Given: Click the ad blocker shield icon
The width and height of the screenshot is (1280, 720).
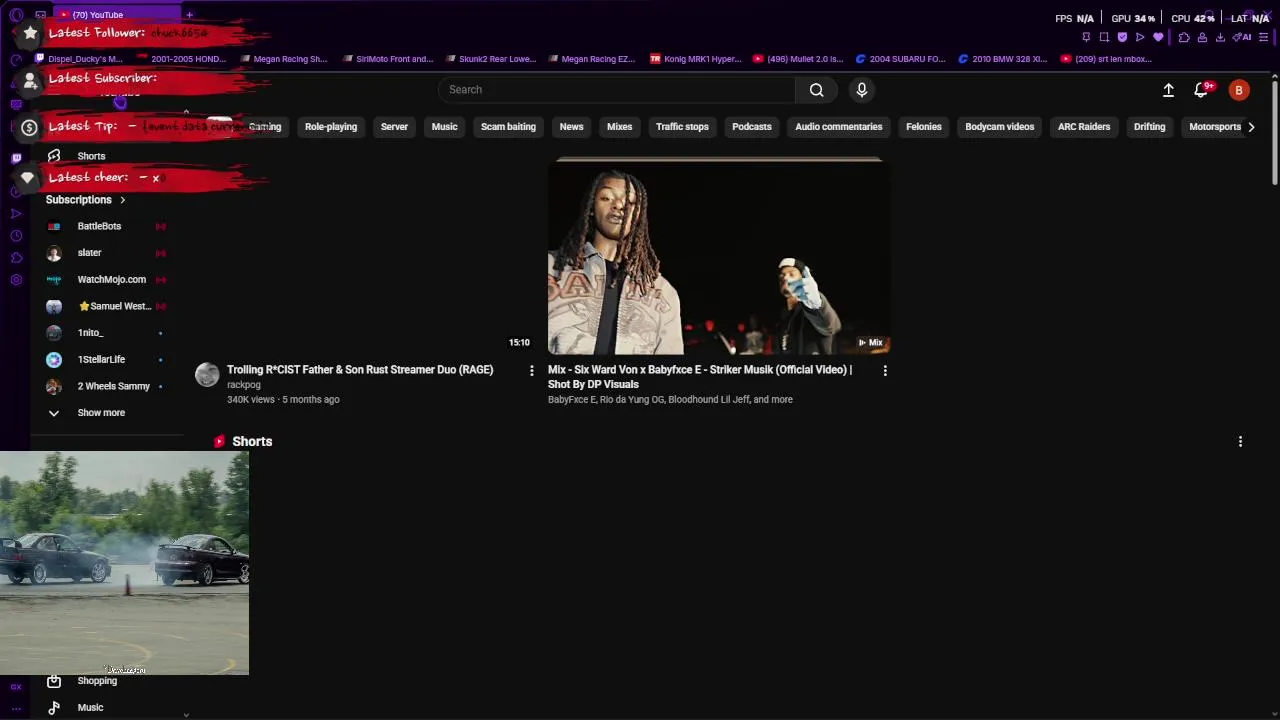Looking at the screenshot, I should click(x=1122, y=37).
